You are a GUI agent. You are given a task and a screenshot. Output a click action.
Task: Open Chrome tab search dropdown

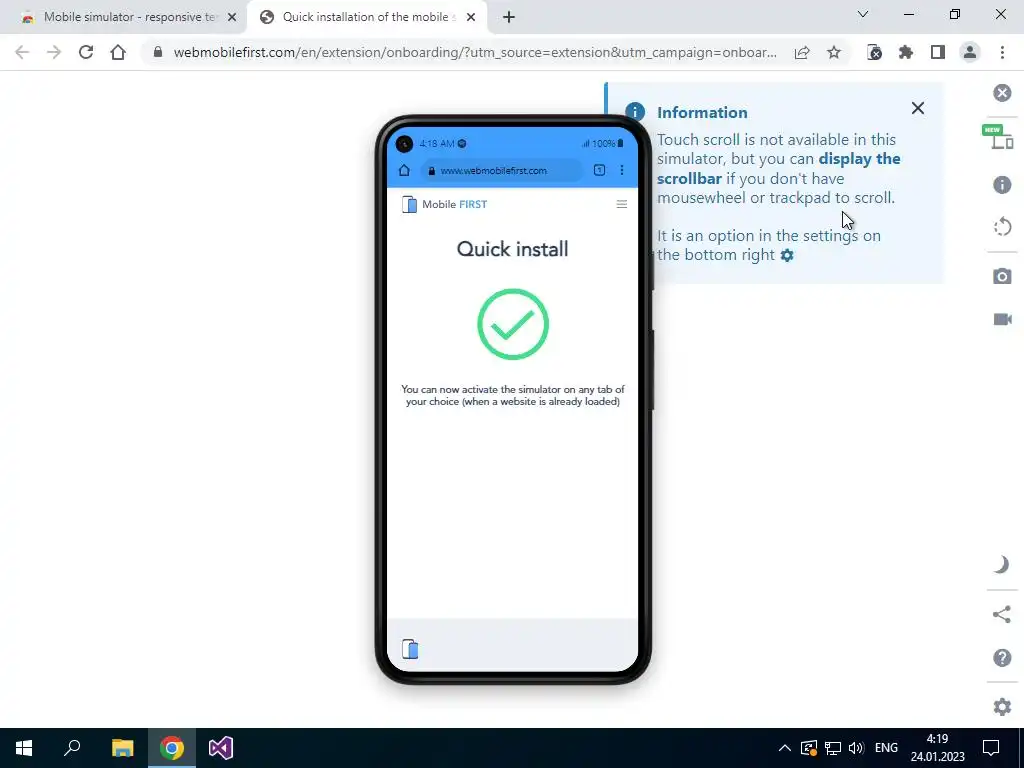[863, 14]
